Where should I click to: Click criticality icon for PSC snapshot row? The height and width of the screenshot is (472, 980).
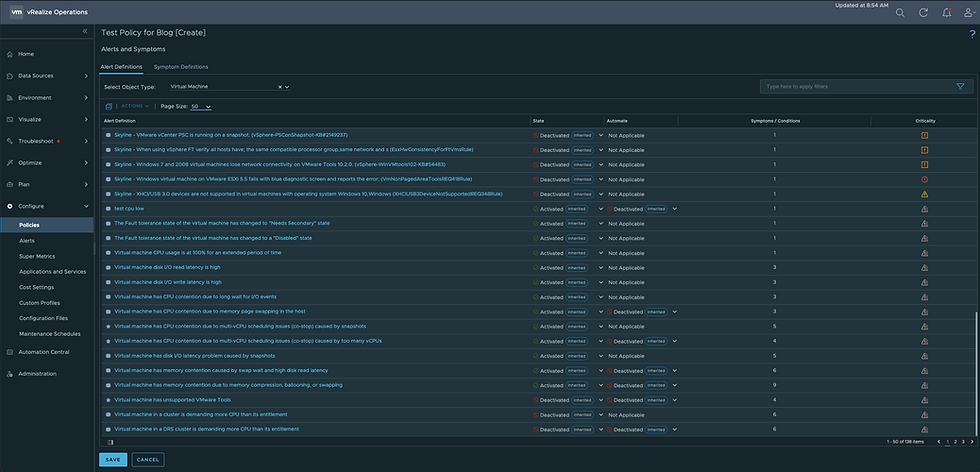(x=924, y=135)
